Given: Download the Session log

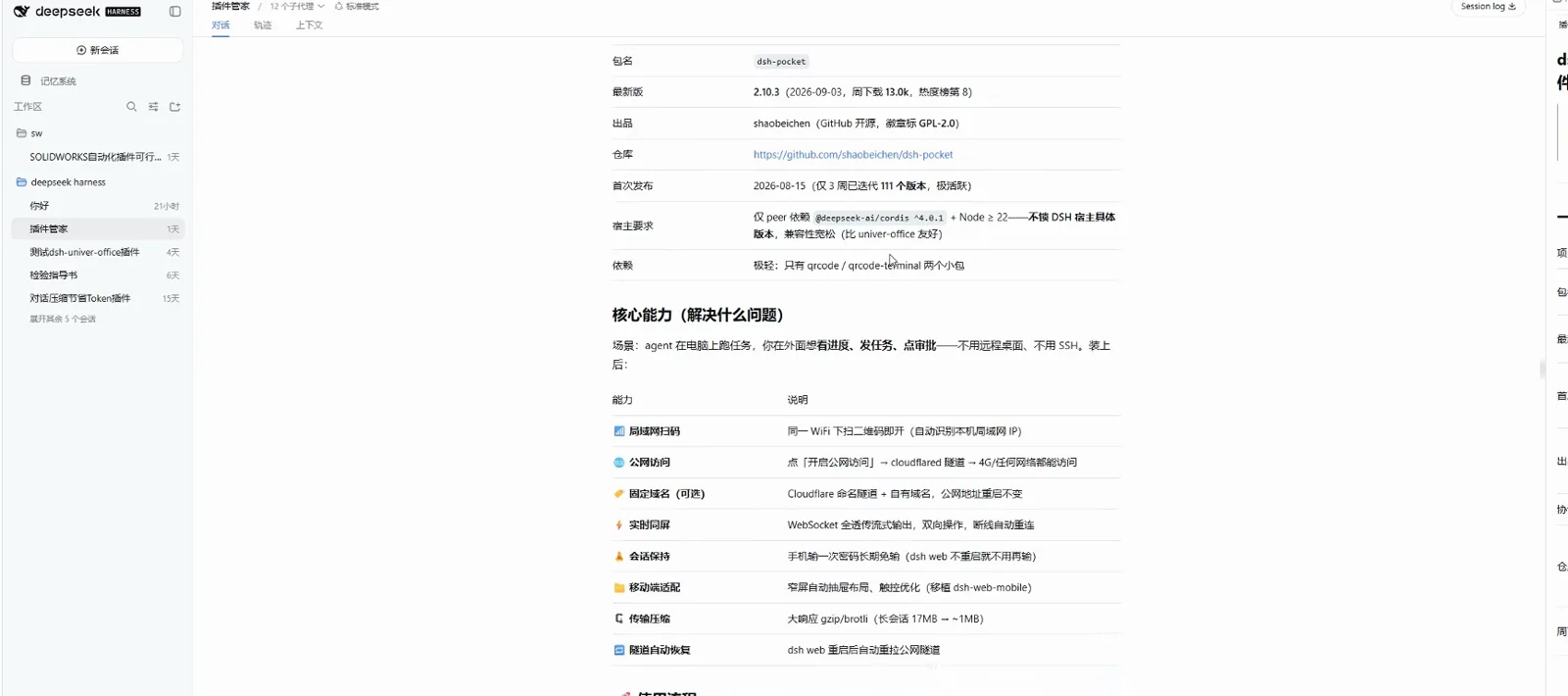Looking at the screenshot, I should click(x=1488, y=7).
